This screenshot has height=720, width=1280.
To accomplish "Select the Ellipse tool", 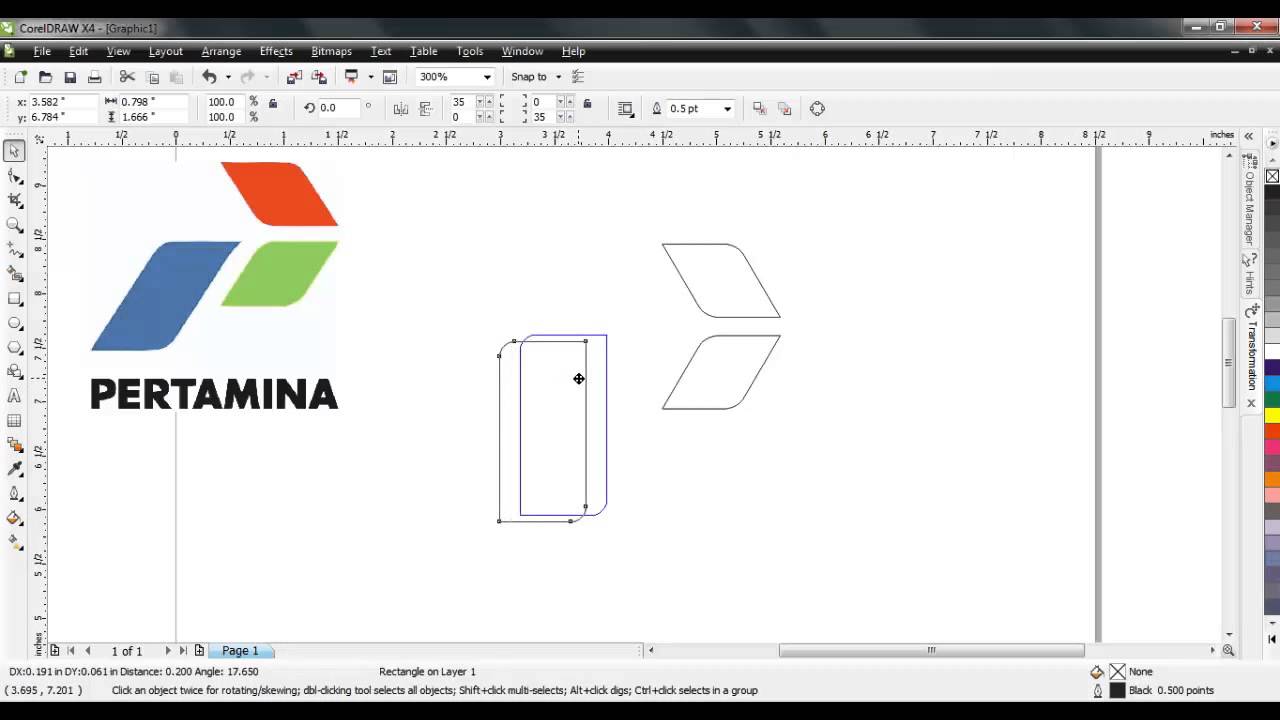I will pyautogui.click(x=14, y=322).
